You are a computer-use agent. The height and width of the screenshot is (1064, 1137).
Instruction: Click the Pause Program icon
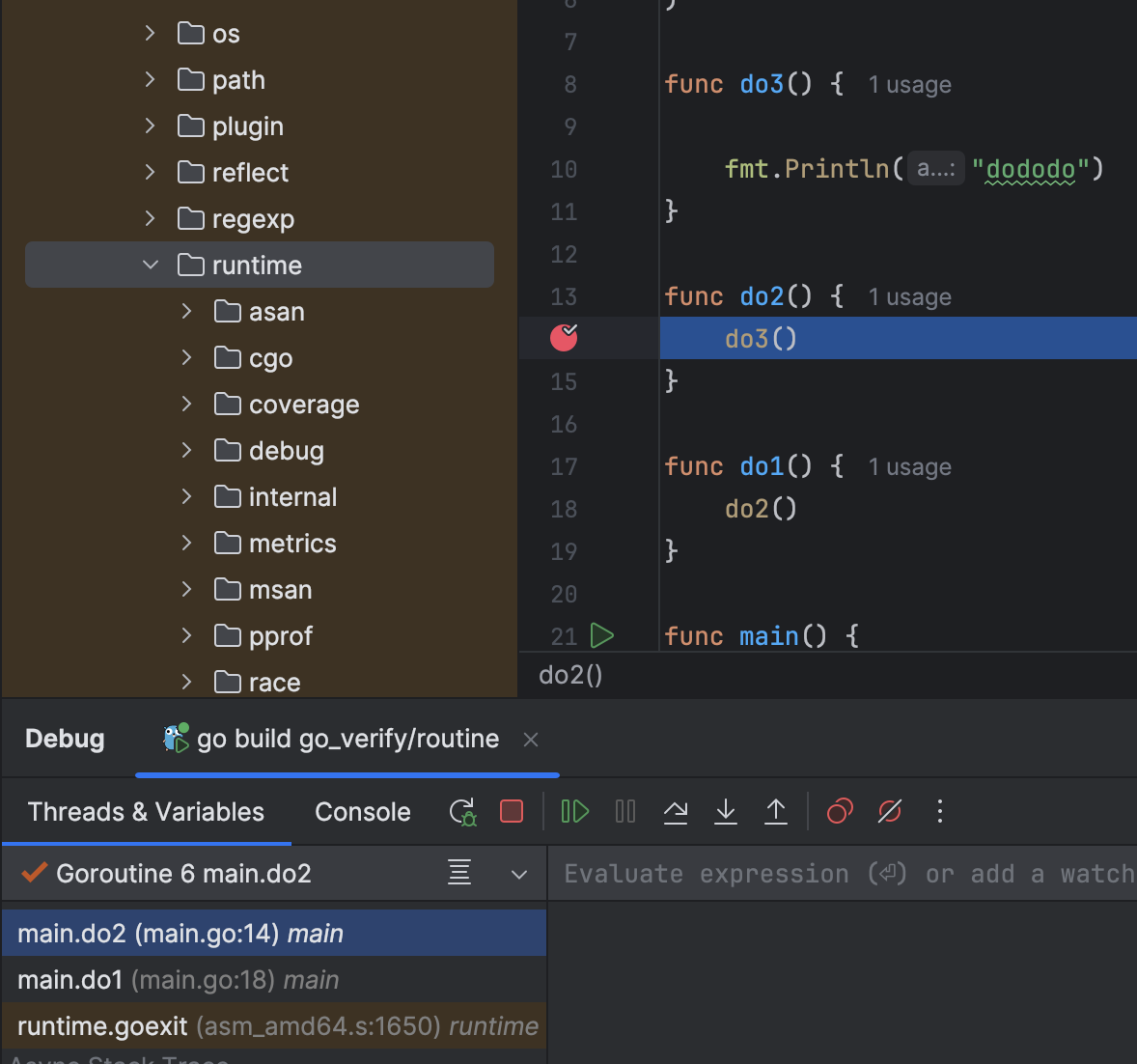click(x=625, y=811)
